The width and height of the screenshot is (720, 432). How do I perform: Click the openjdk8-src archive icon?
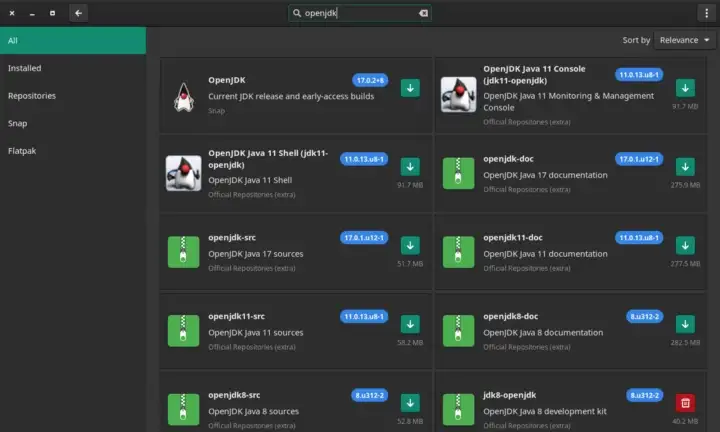[x=183, y=410]
